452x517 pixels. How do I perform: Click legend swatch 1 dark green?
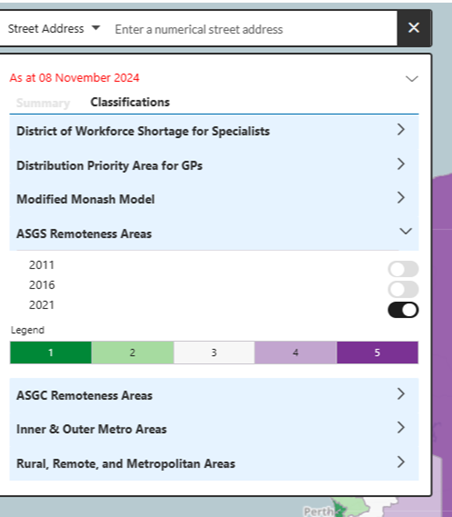coord(51,352)
